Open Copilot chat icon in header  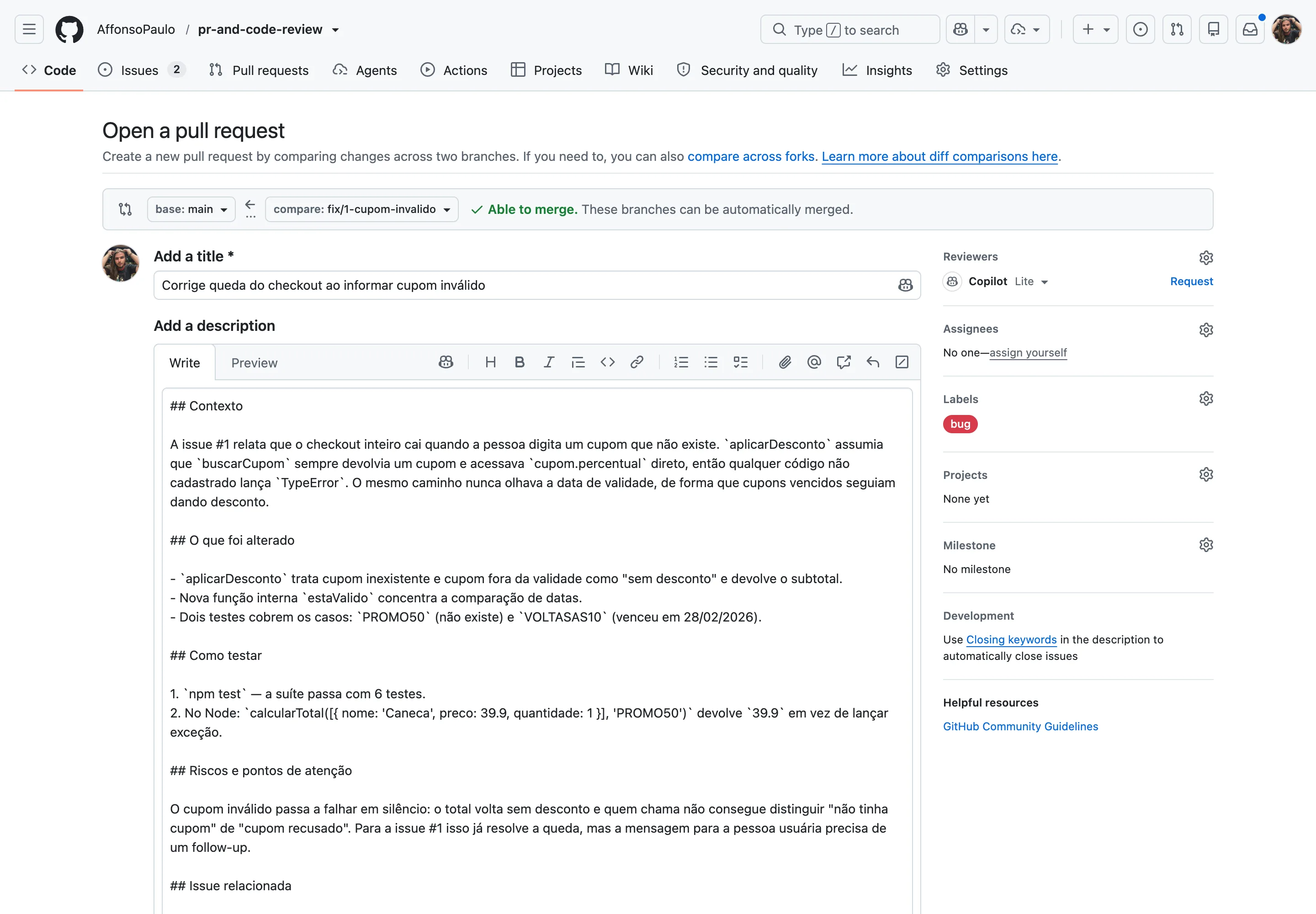(960, 29)
